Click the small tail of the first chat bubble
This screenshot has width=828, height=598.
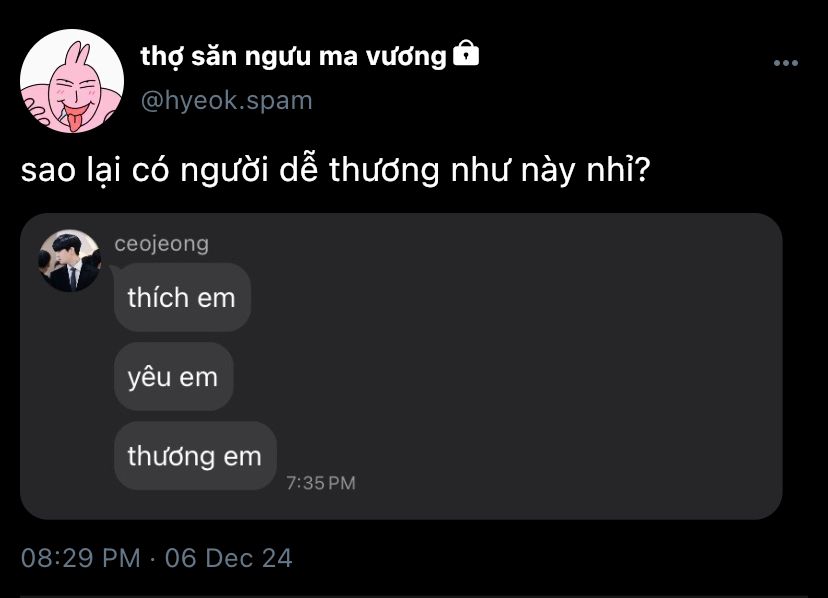coord(113,270)
